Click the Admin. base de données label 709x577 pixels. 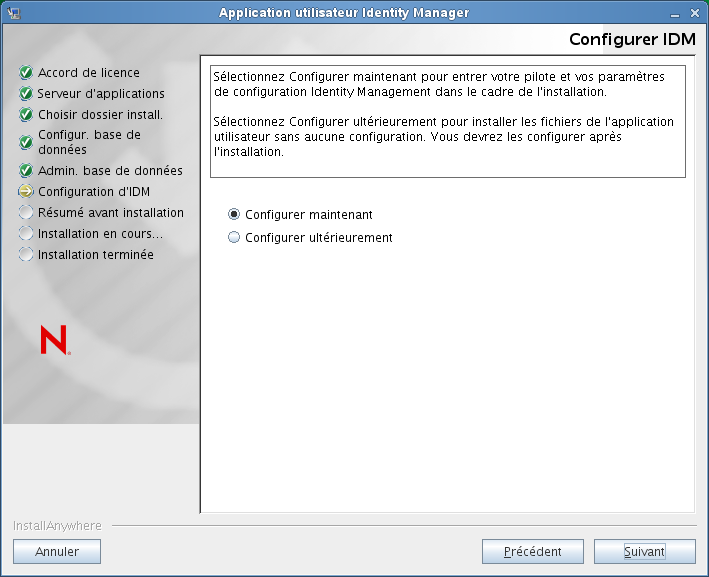pos(110,170)
